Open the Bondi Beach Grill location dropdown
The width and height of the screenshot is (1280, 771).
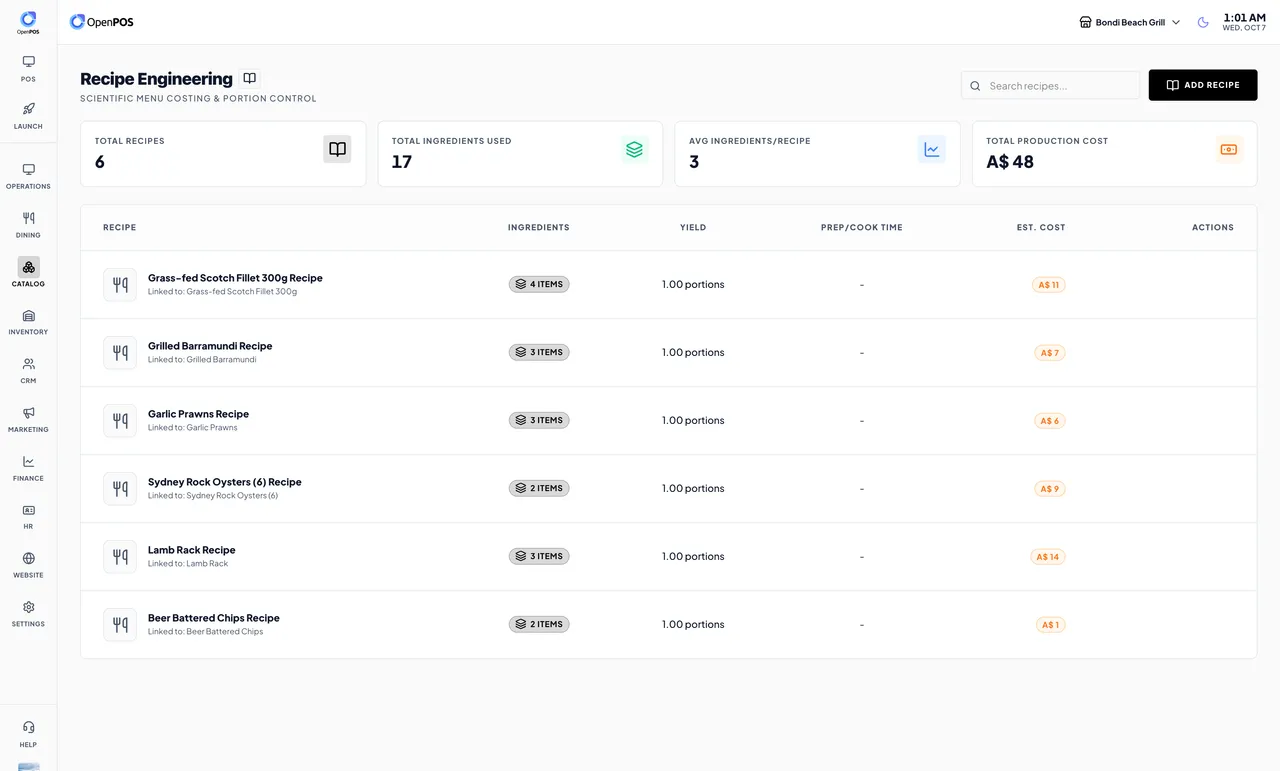(1130, 22)
